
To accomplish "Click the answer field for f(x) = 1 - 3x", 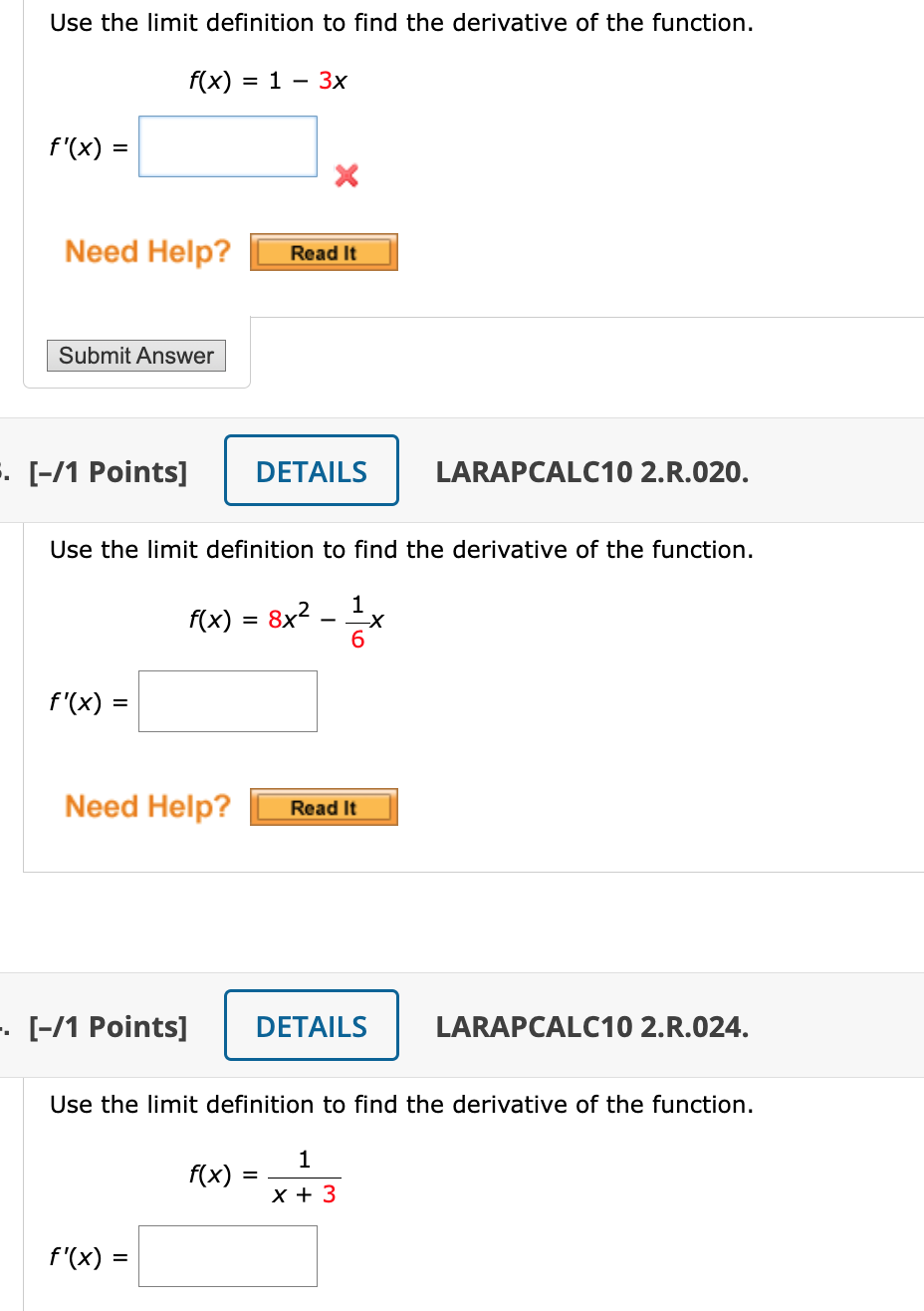I will (227, 145).
